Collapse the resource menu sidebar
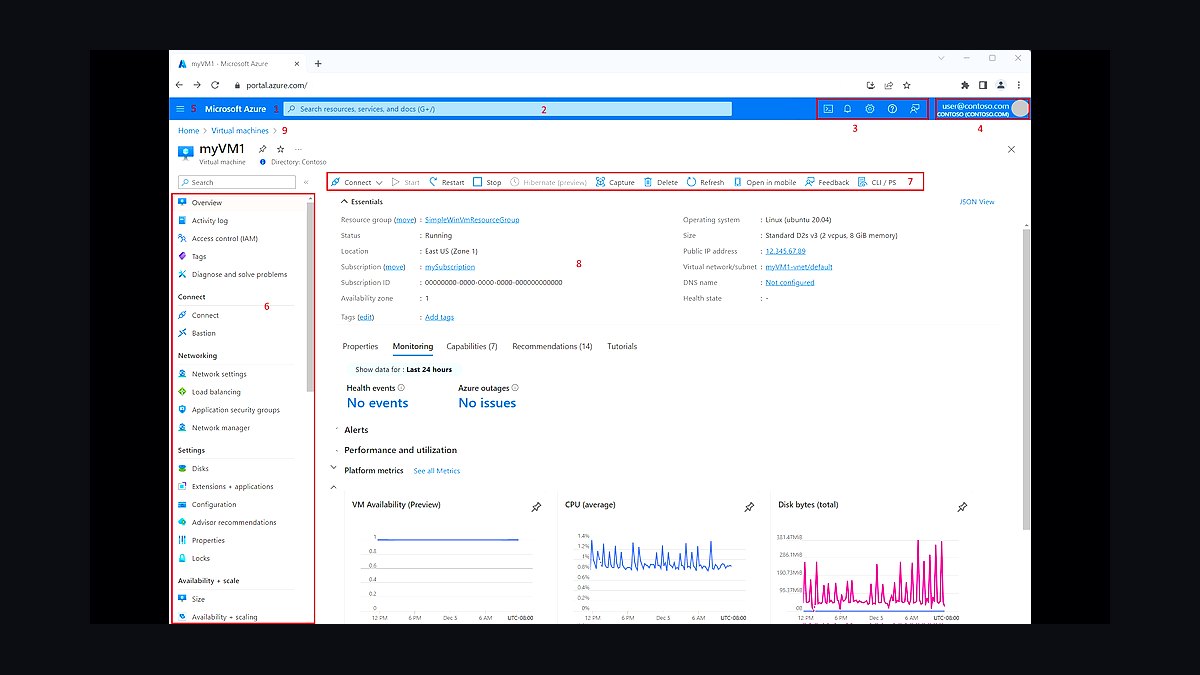Image resolution: width=1200 pixels, height=675 pixels. (x=306, y=182)
